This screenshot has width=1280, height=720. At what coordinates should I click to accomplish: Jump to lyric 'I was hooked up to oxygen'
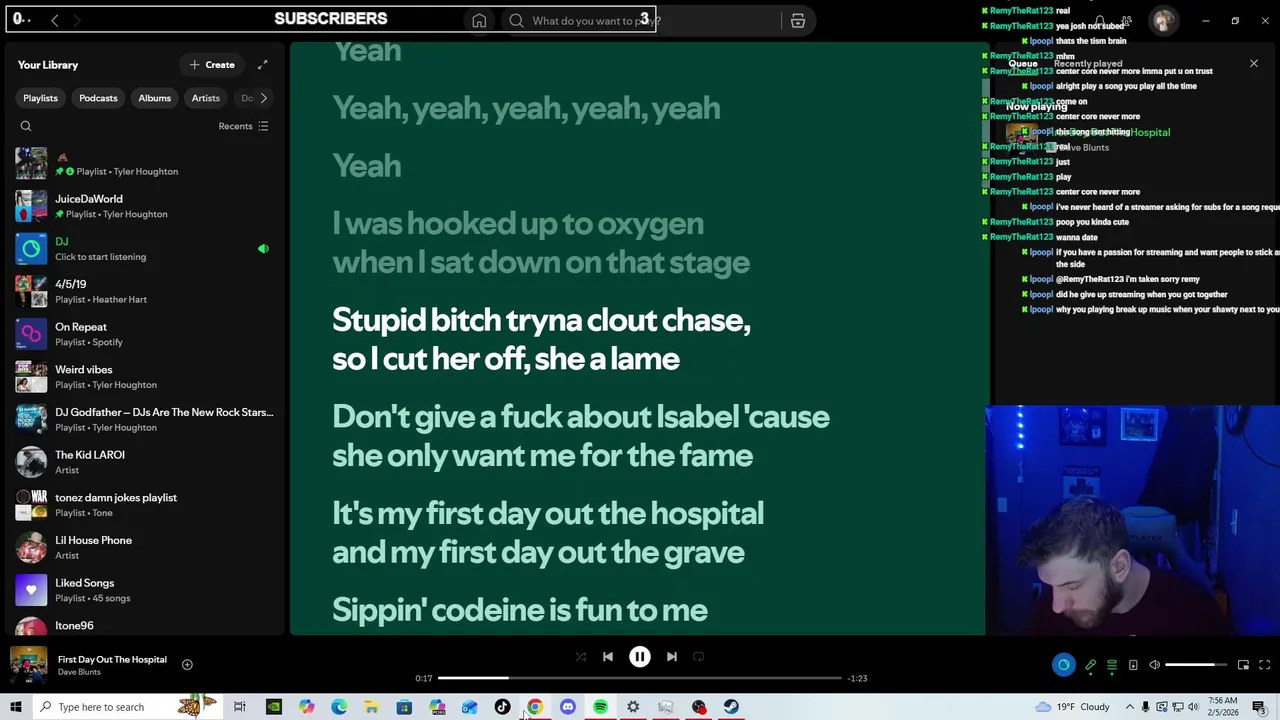(x=541, y=243)
